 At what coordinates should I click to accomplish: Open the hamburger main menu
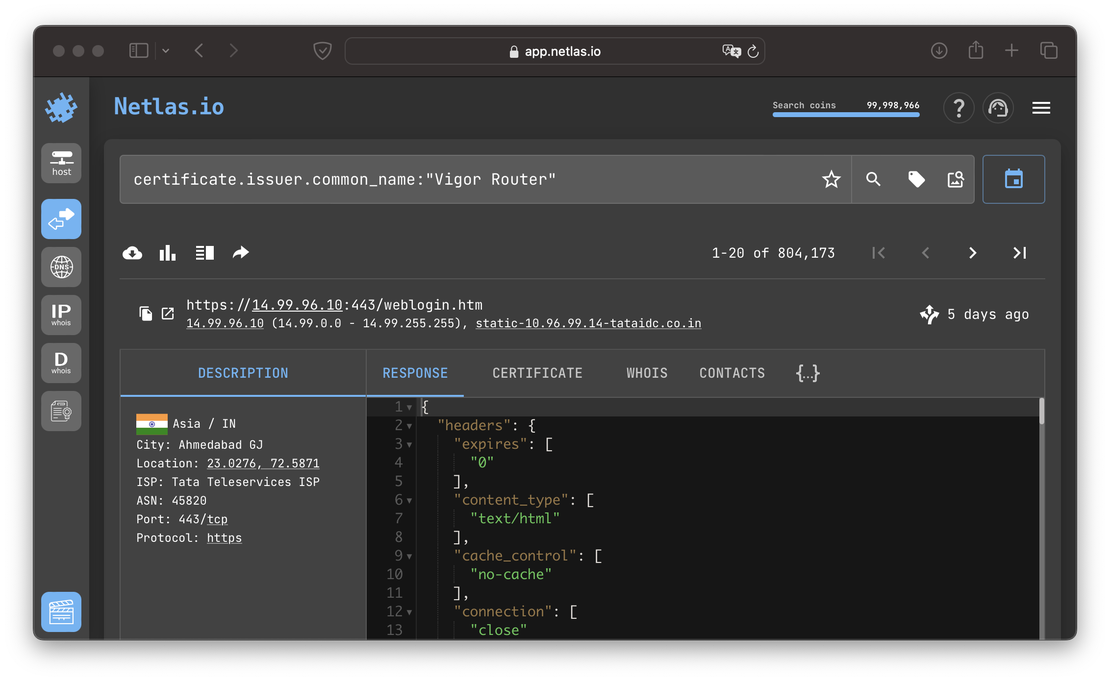[1041, 108]
